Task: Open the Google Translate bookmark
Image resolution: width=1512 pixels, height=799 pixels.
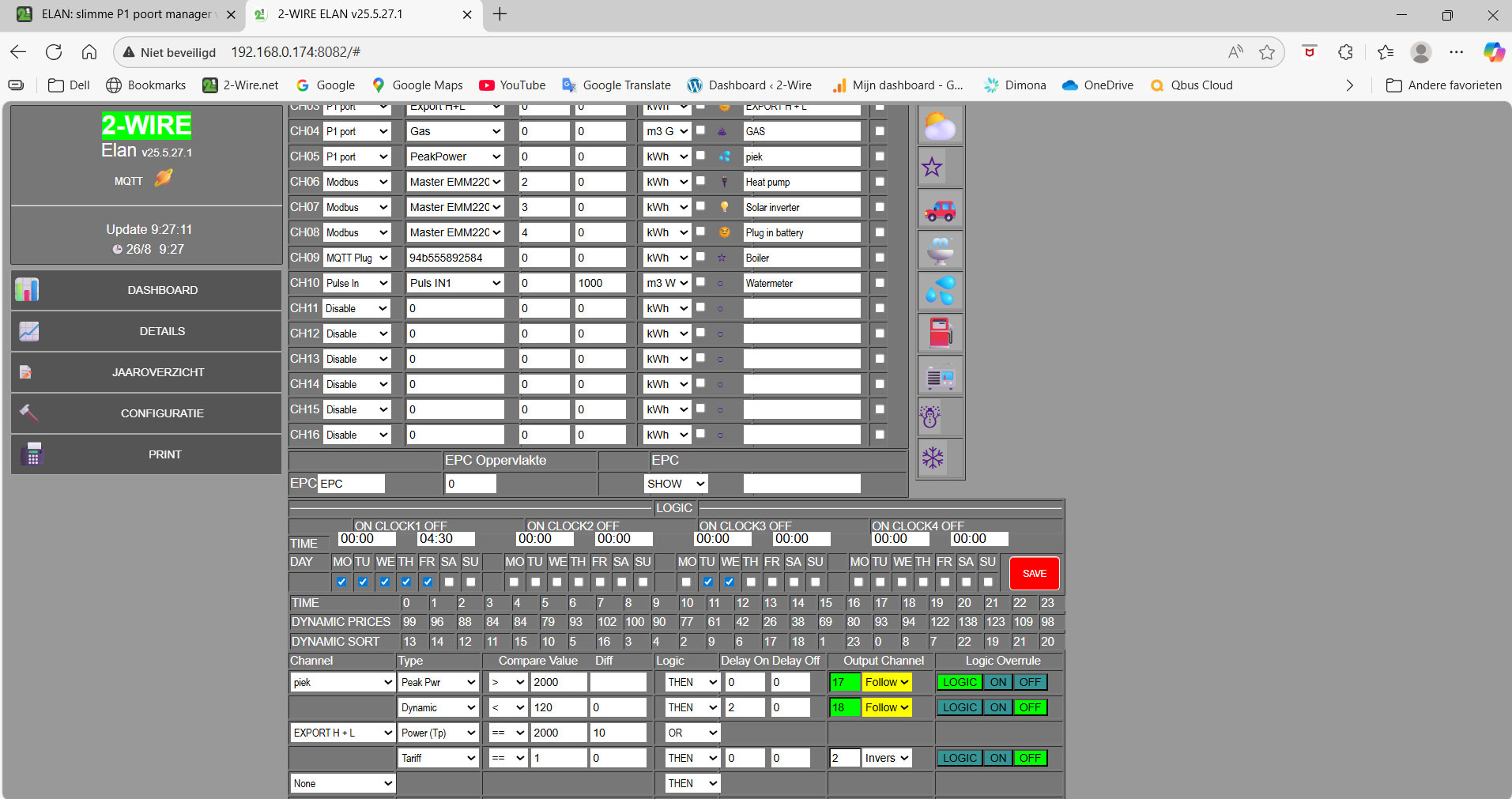Action: click(x=616, y=85)
